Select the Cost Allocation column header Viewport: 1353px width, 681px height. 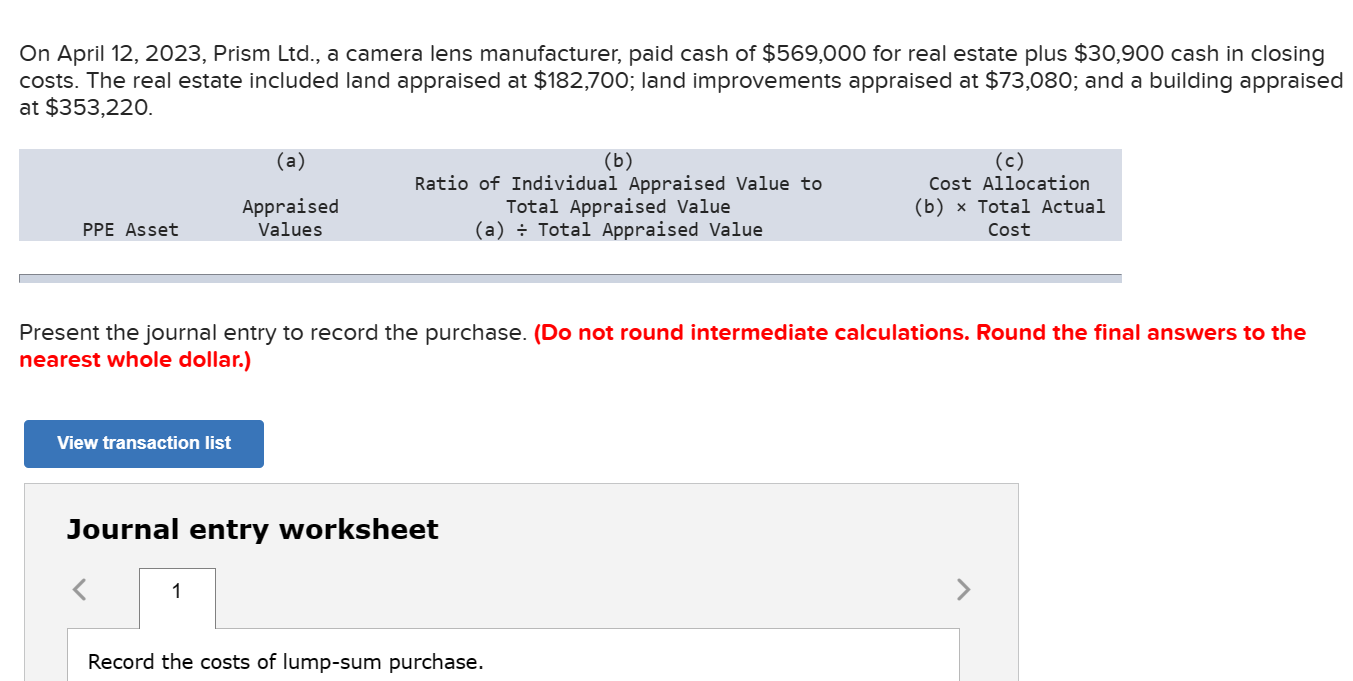[1009, 195]
